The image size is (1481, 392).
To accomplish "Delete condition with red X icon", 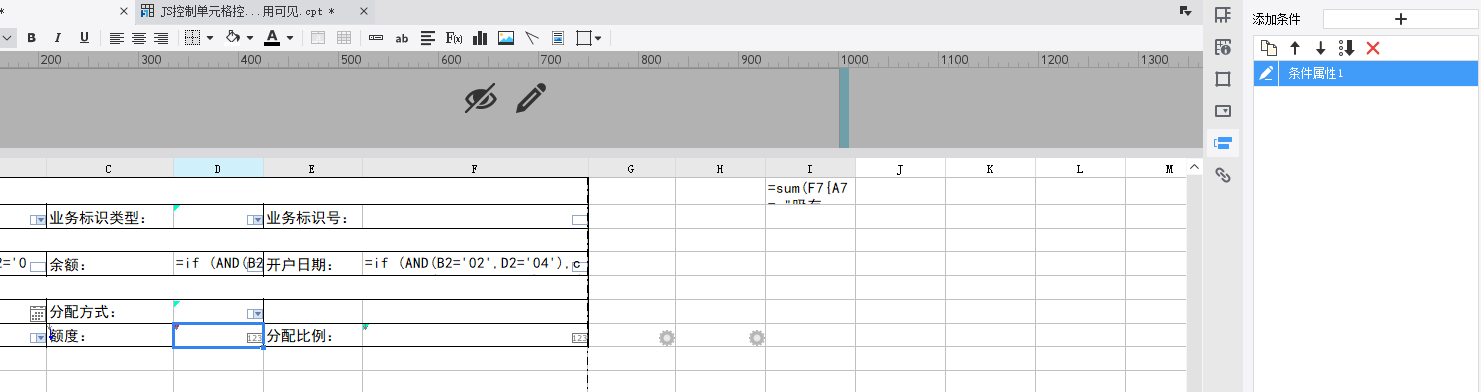I will pyautogui.click(x=1373, y=48).
